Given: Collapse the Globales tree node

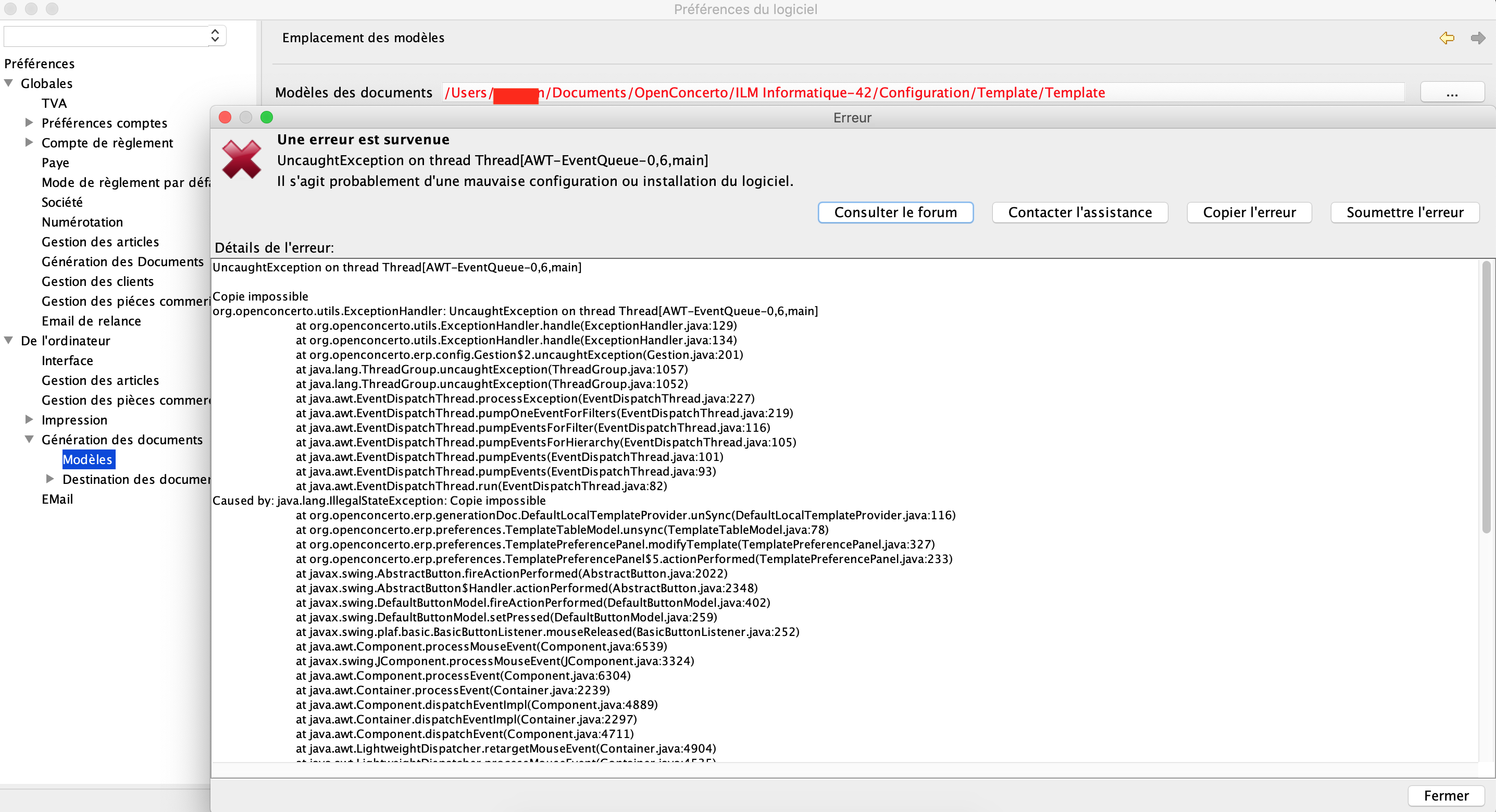Looking at the screenshot, I should click(9, 83).
